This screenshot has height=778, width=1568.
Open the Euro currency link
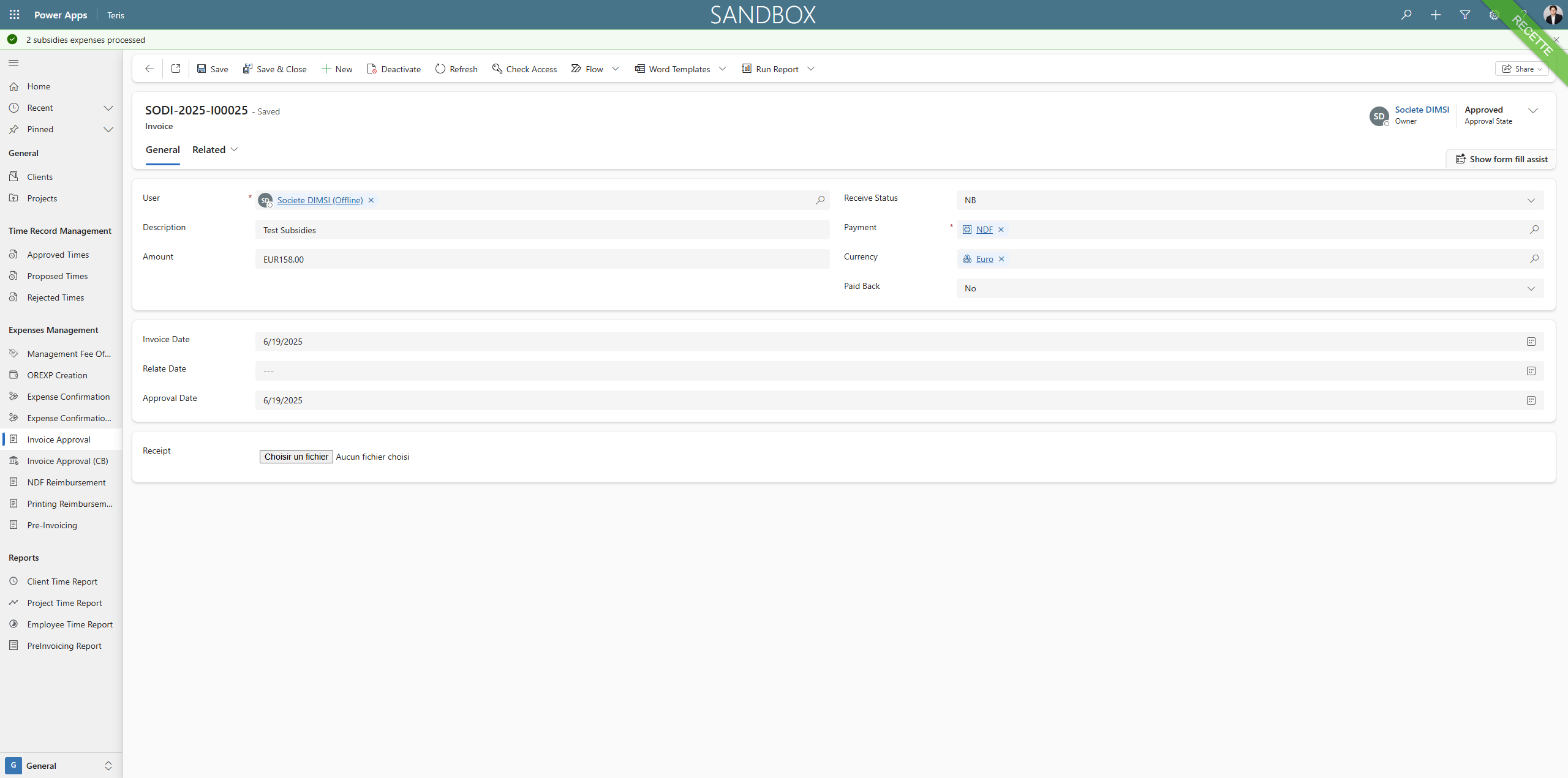click(x=985, y=259)
